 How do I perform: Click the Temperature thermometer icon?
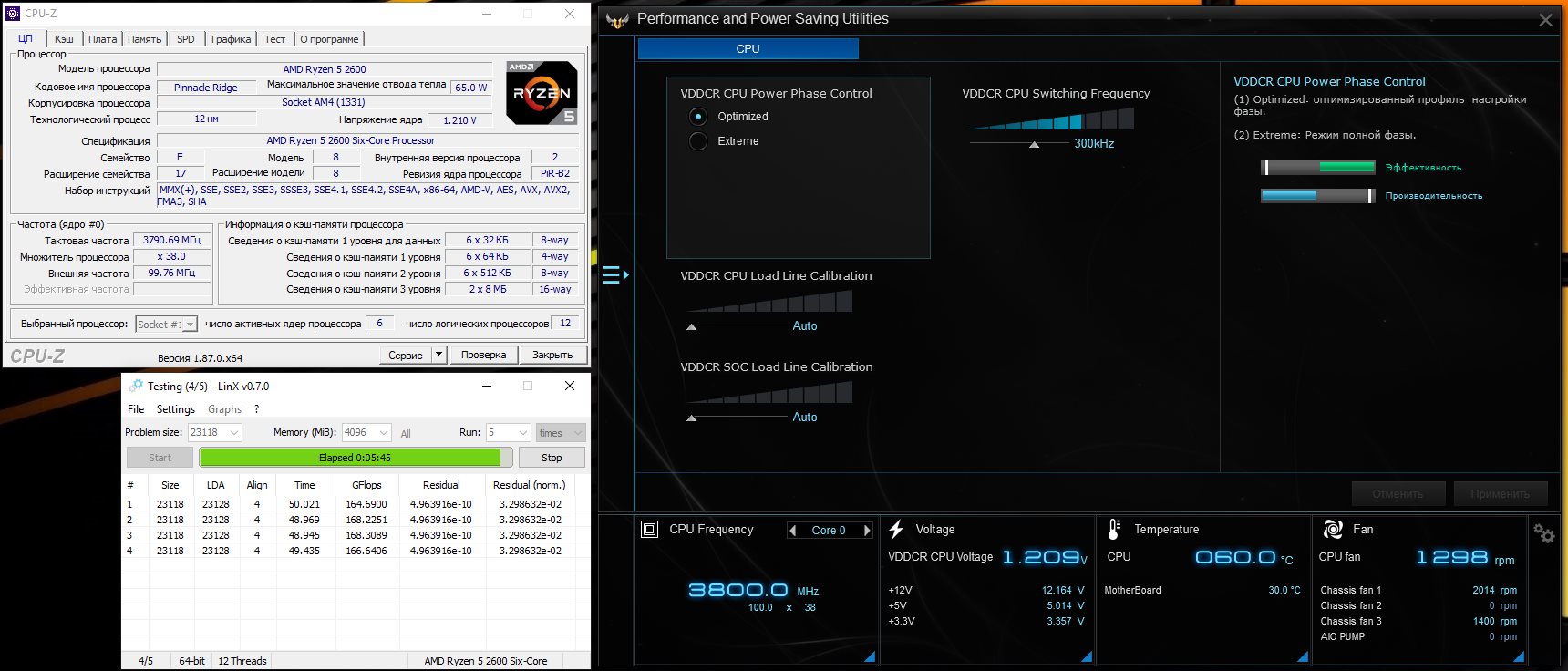1114,529
